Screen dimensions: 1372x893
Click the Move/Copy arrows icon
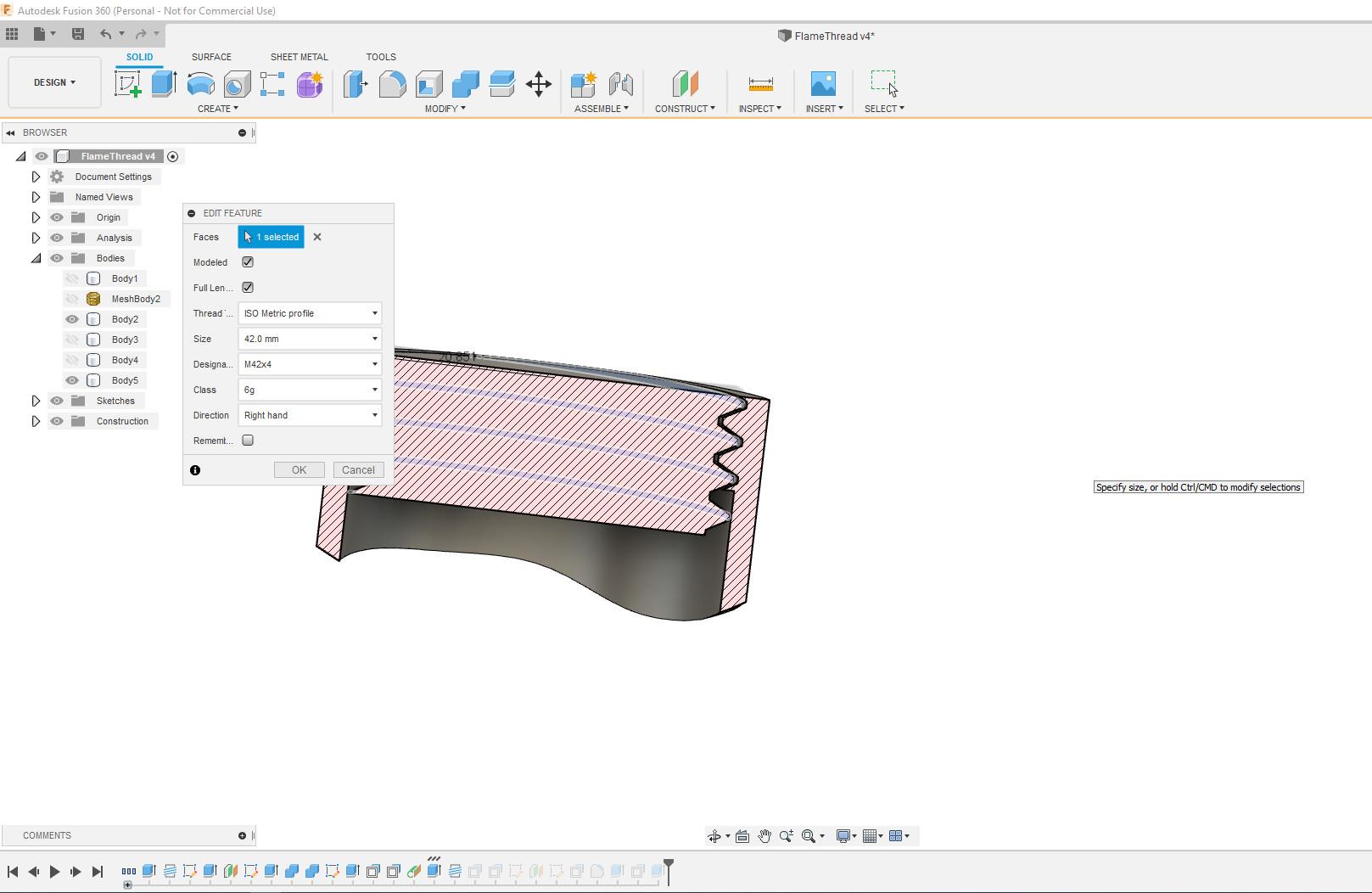pyautogui.click(x=539, y=84)
